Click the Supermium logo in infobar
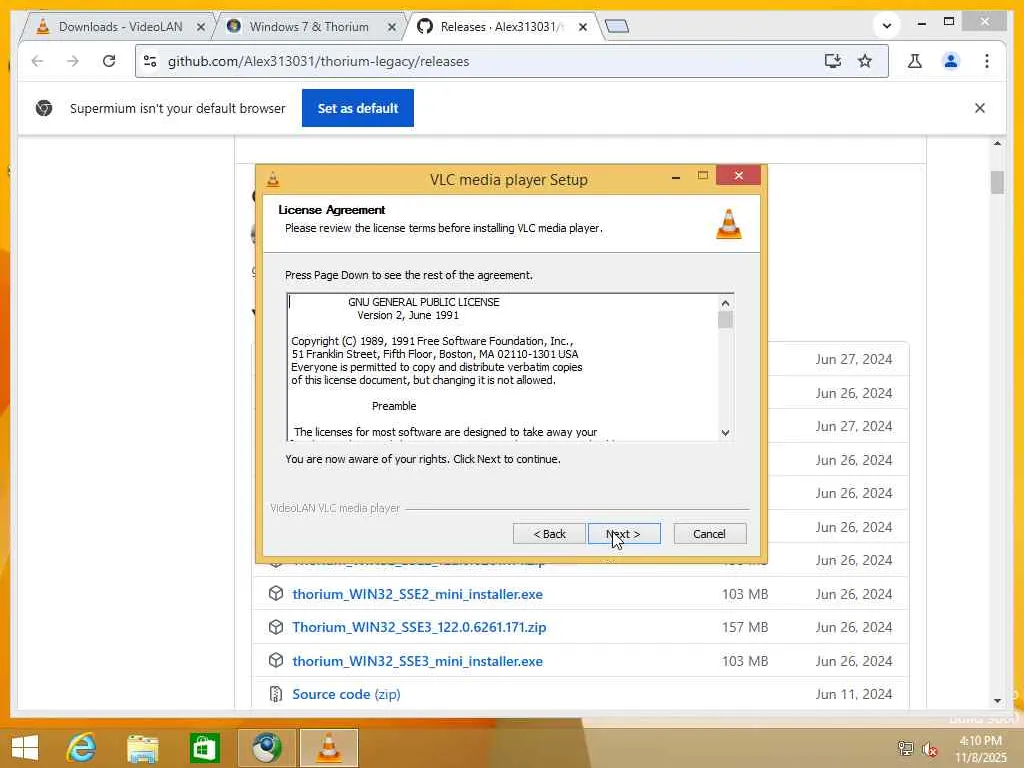Viewport: 1024px width, 768px height. pyautogui.click(x=44, y=108)
